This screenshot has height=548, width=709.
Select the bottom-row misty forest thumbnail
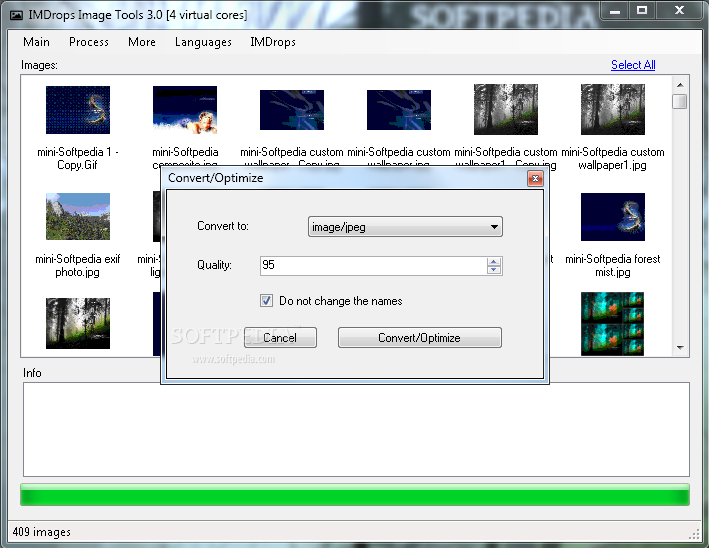tap(78, 324)
